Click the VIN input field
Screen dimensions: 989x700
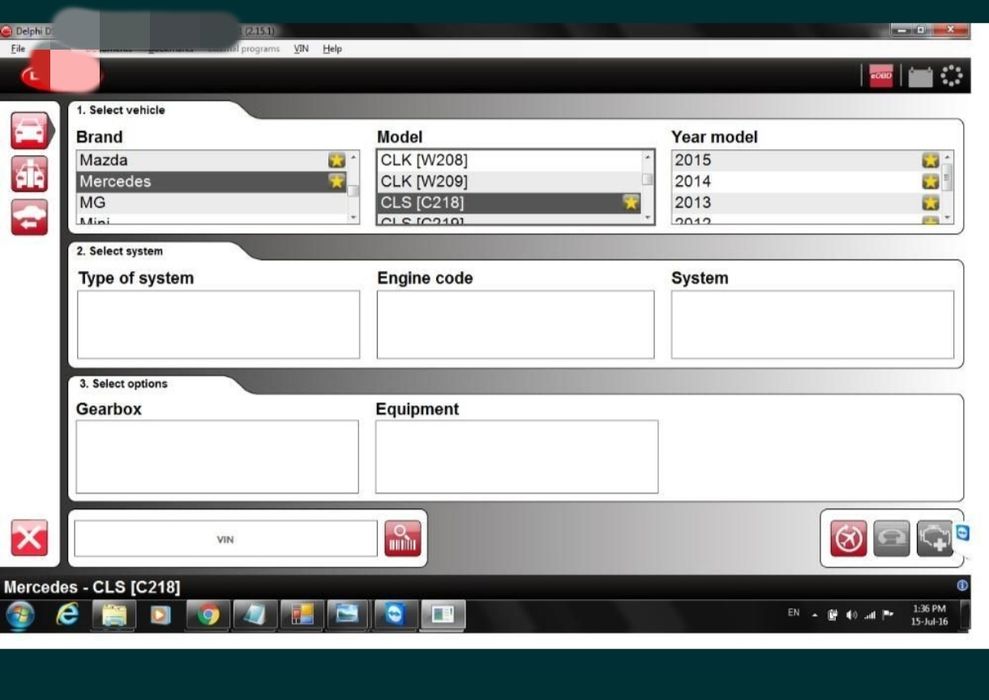click(226, 539)
